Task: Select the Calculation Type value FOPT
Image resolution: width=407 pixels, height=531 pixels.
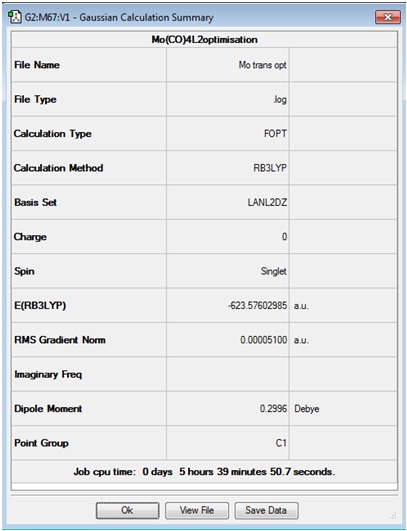Action: 275,133
